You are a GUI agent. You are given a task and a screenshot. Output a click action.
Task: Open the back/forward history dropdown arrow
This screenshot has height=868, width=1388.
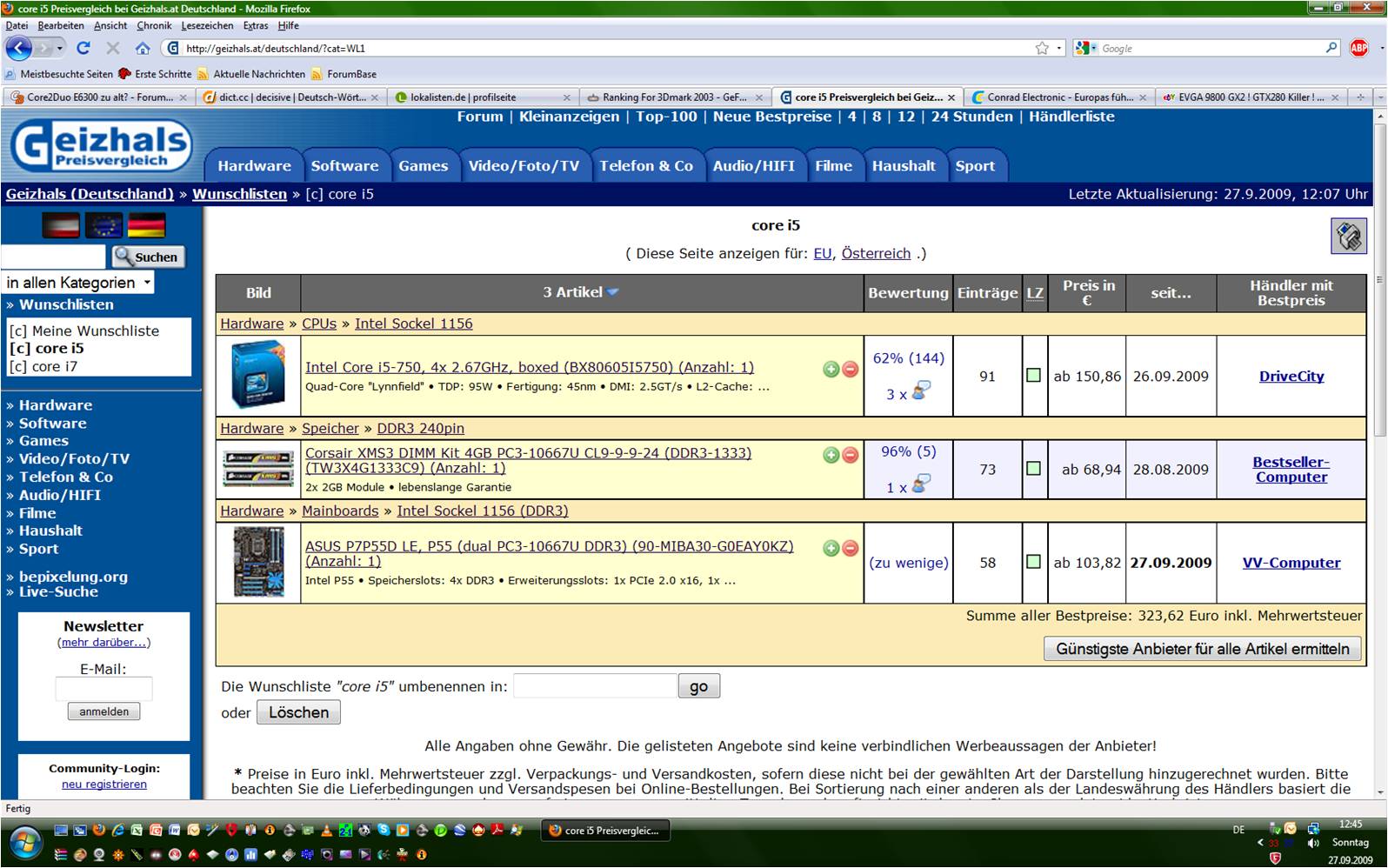pos(61,48)
